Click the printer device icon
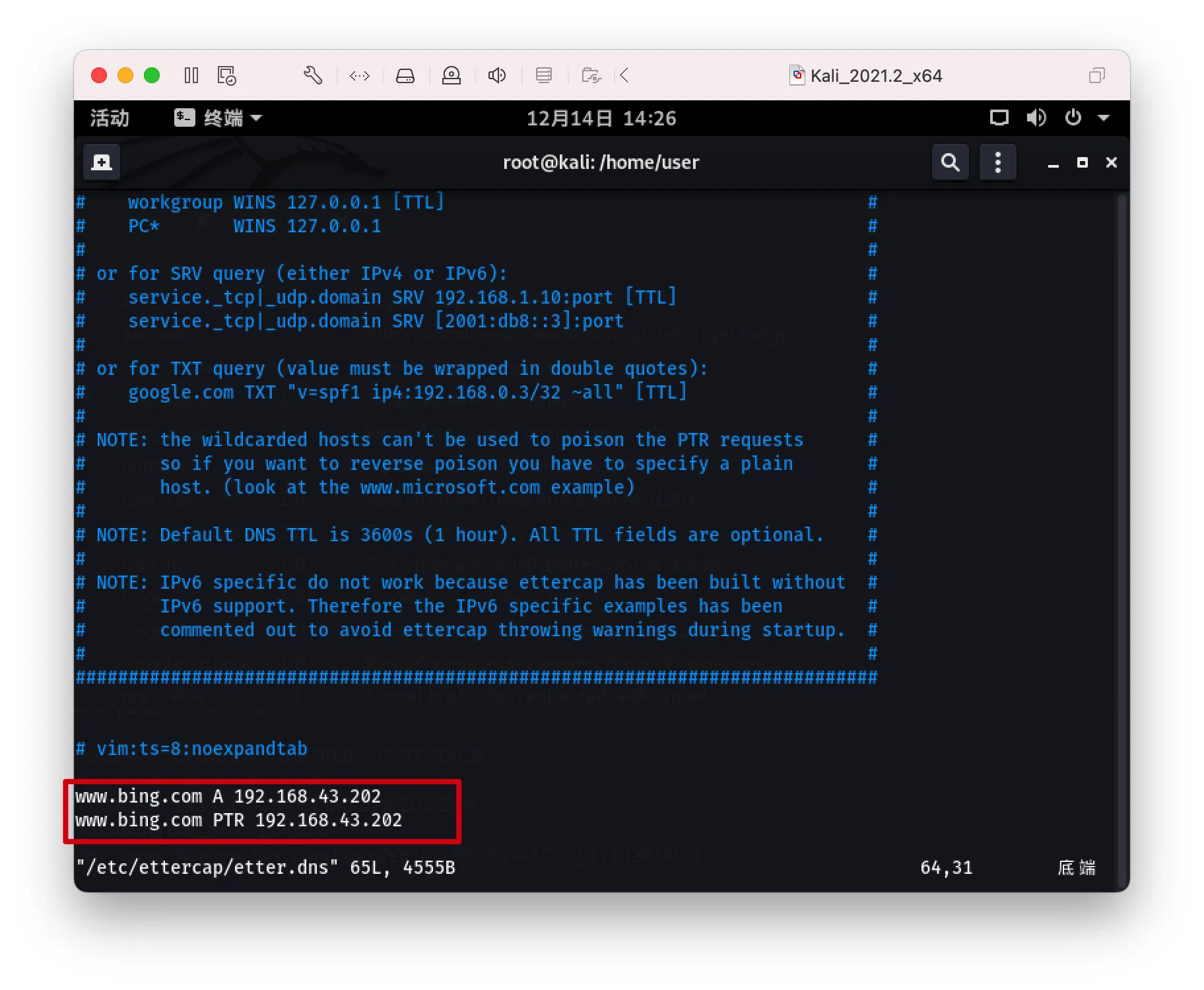Screen dimensions: 1204x990 (x=544, y=76)
